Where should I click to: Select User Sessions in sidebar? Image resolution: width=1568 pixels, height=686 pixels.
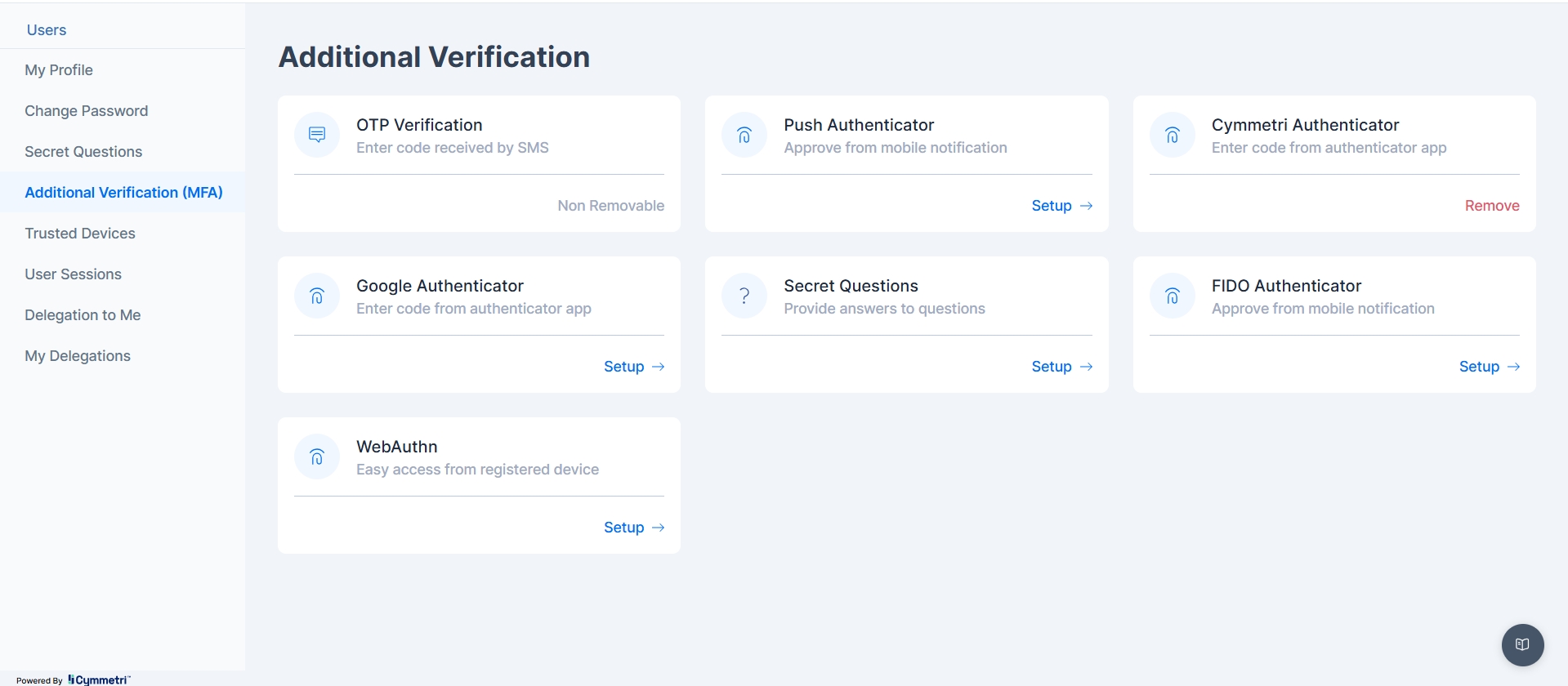pos(73,274)
